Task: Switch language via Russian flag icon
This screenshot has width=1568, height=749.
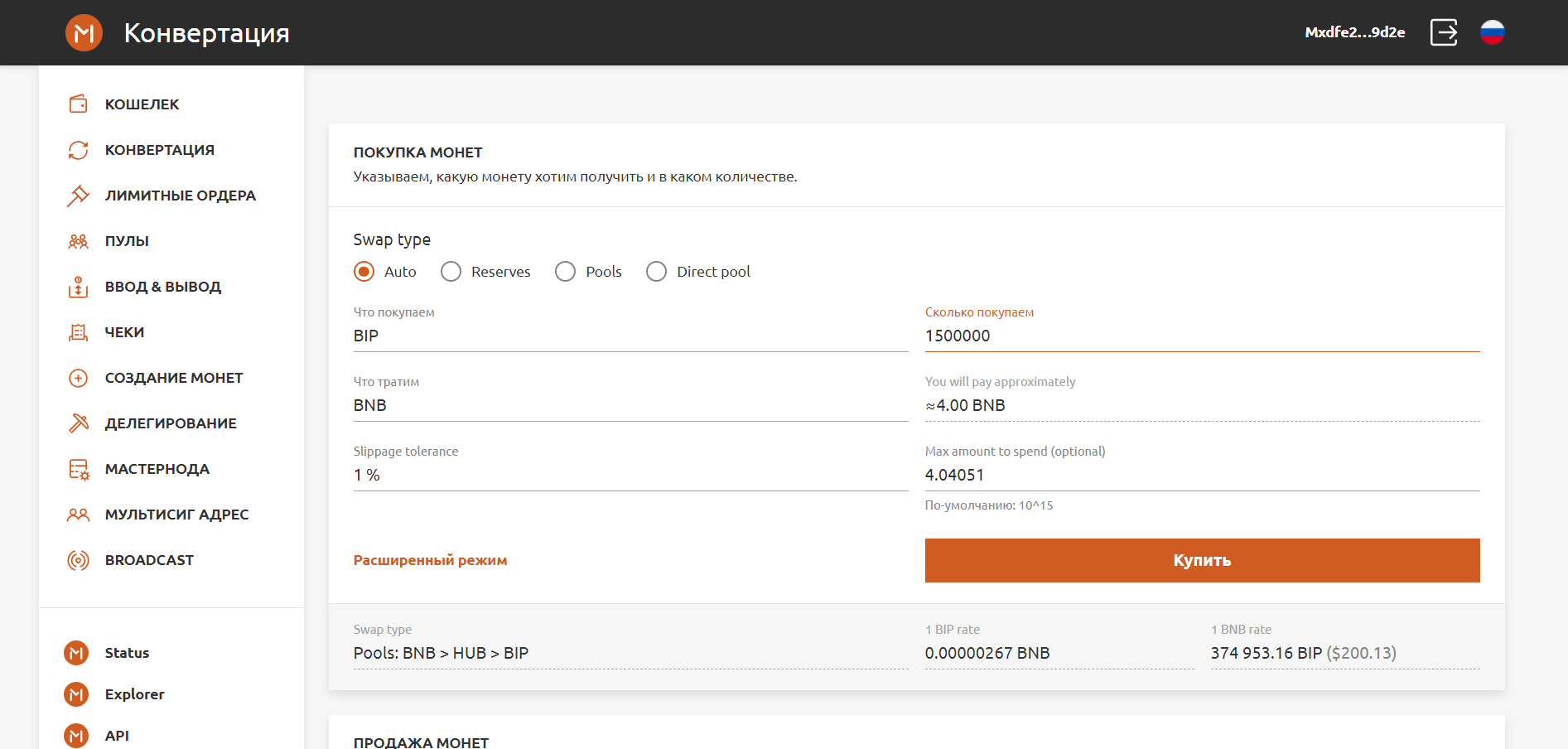Action: (x=1492, y=32)
